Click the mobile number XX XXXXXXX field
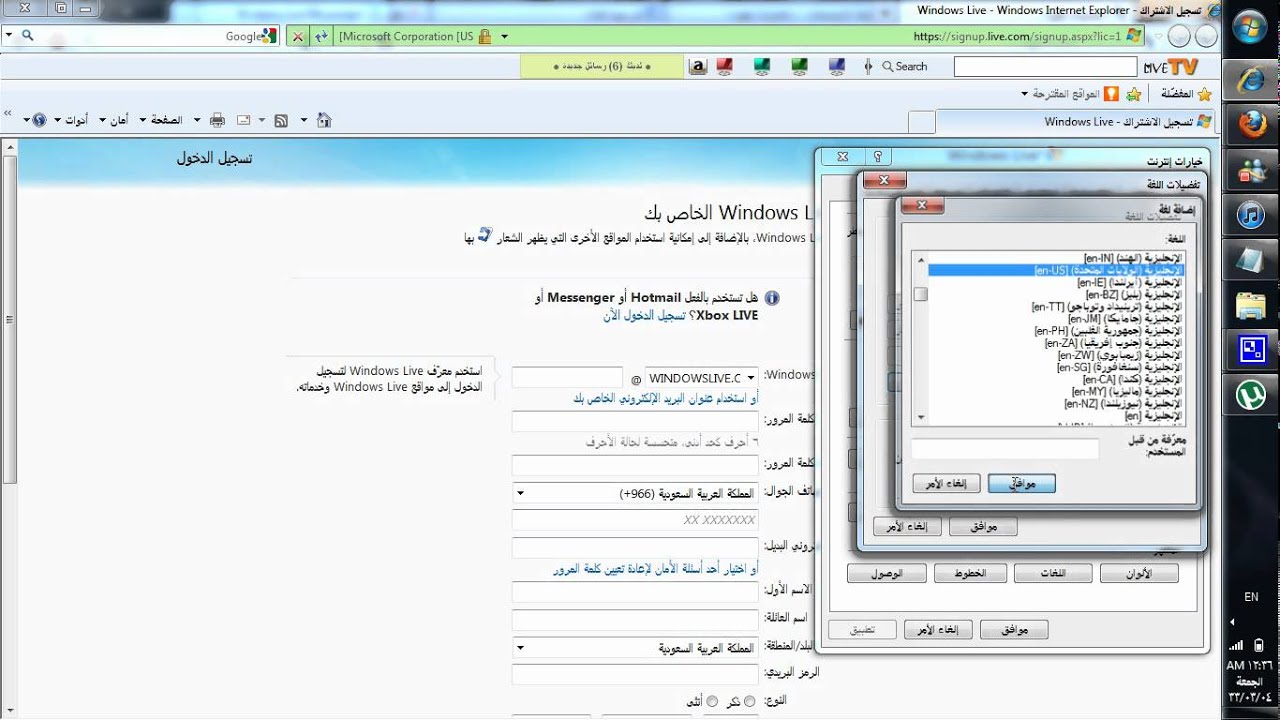The height and width of the screenshot is (720, 1280). (x=635, y=520)
